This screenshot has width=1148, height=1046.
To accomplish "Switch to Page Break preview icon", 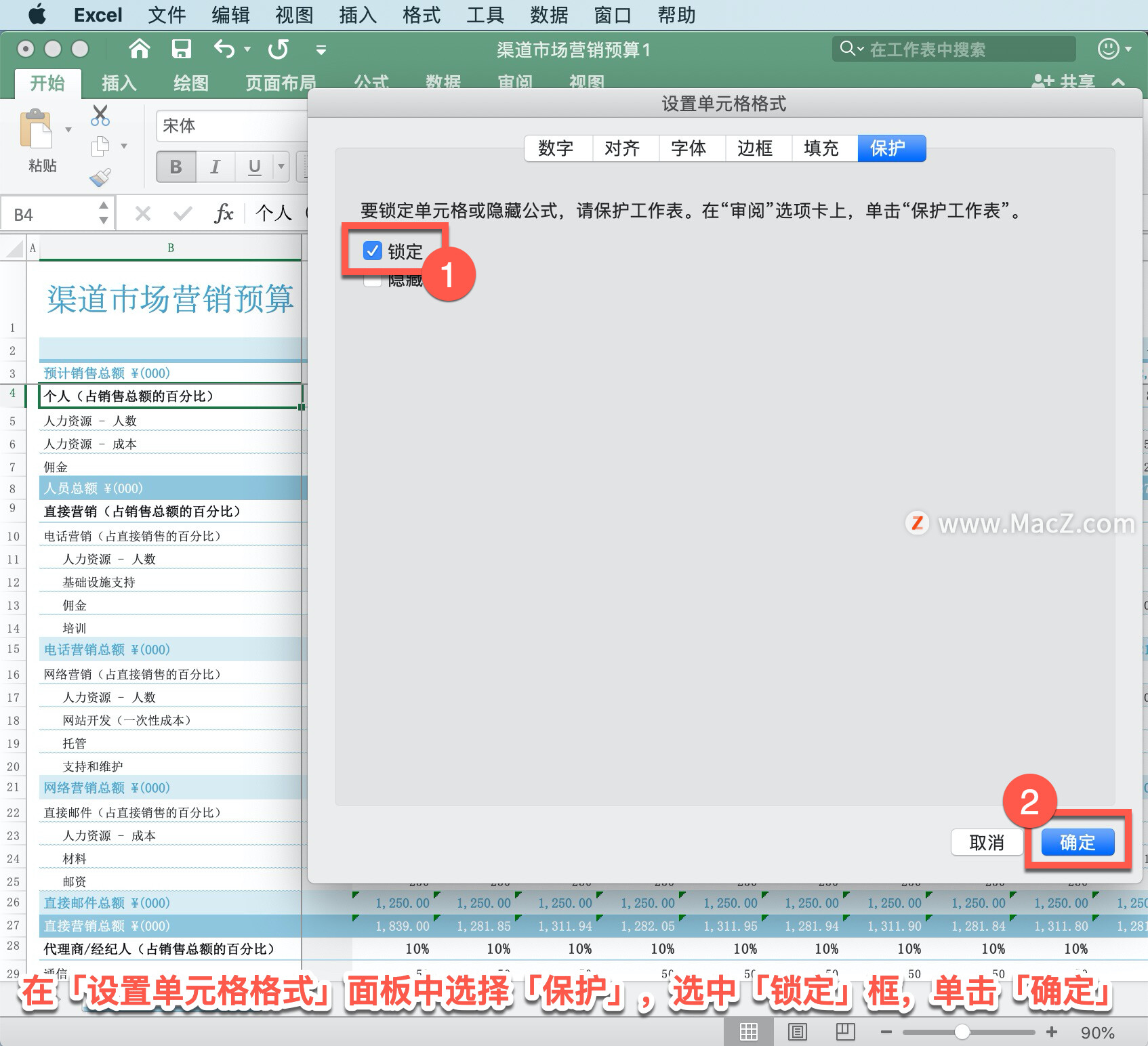I will (845, 1032).
